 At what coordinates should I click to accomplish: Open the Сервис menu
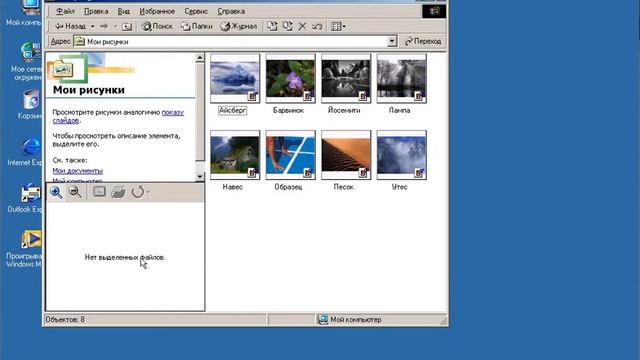point(196,11)
